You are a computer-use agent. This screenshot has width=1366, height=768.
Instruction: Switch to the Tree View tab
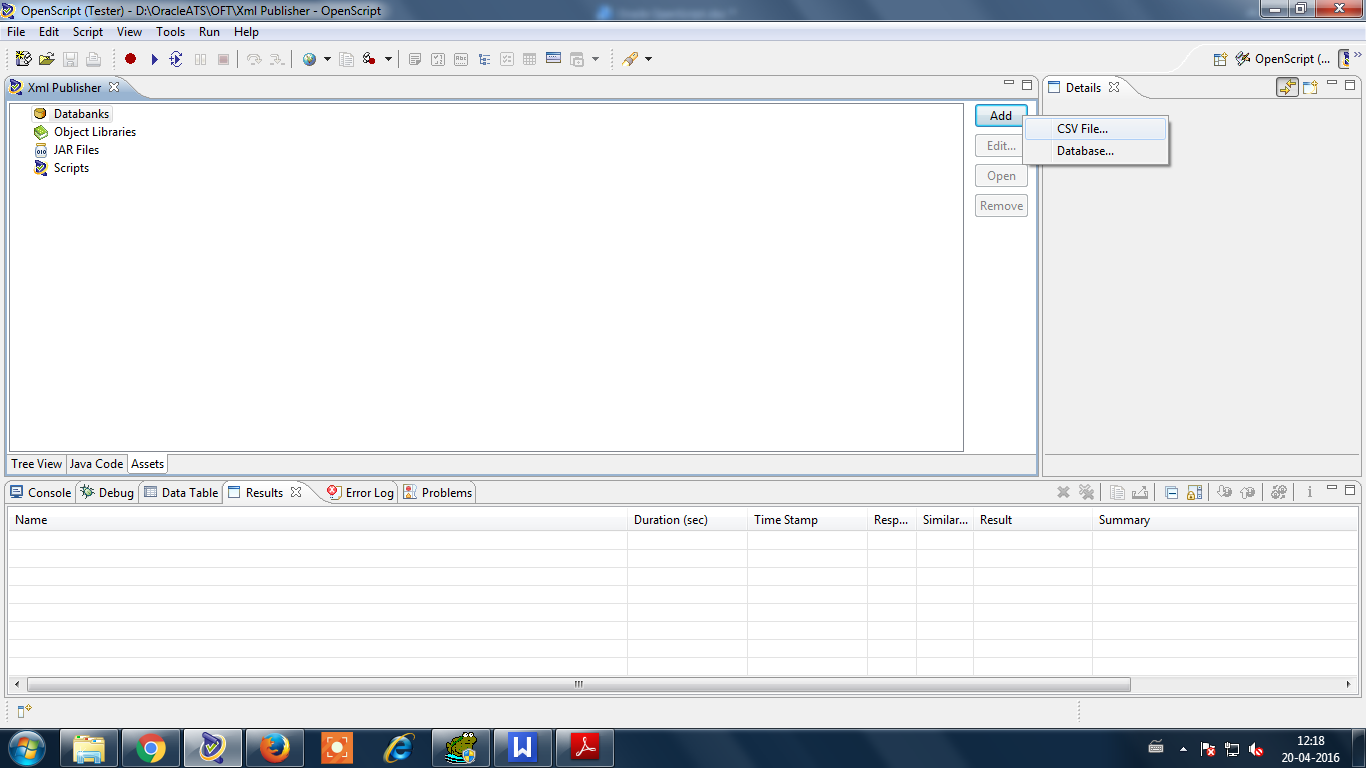[x=37, y=464]
